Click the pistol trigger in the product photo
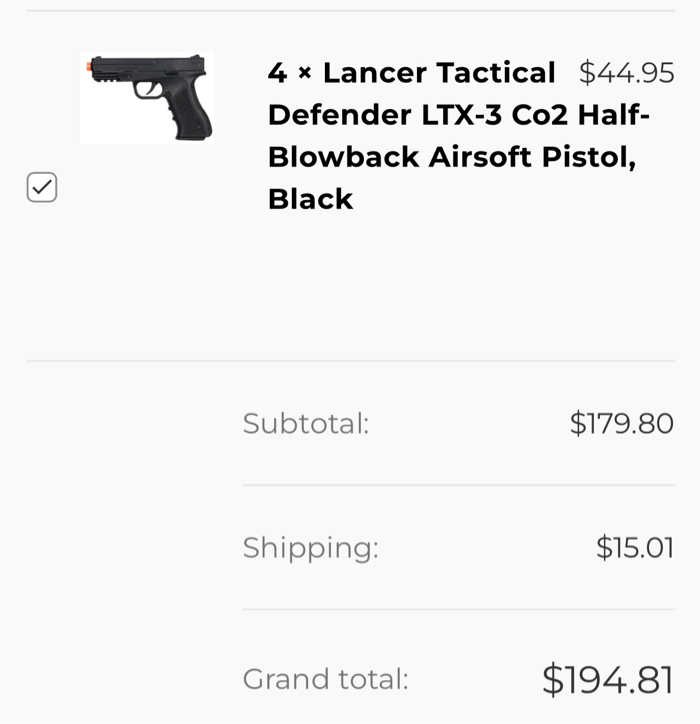This screenshot has width=700, height=724. click(x=150, y=90)
